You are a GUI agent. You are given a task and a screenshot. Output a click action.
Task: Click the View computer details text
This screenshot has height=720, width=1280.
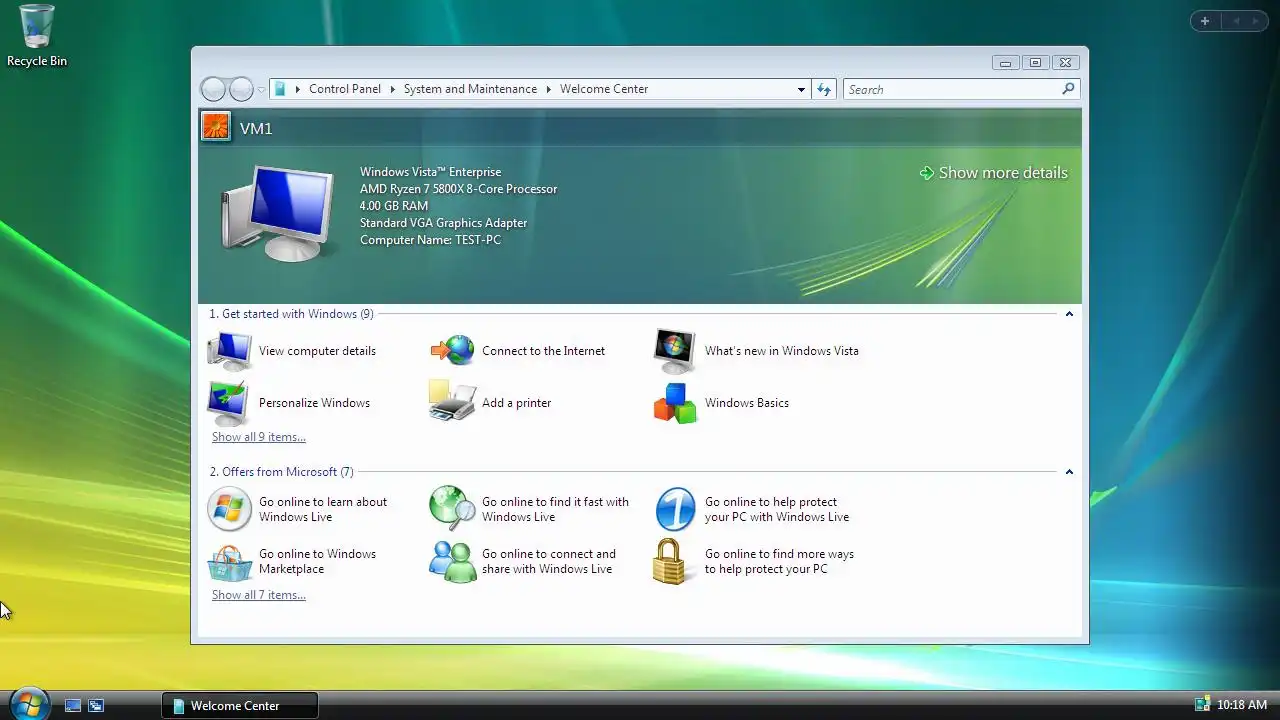point(317,351)
